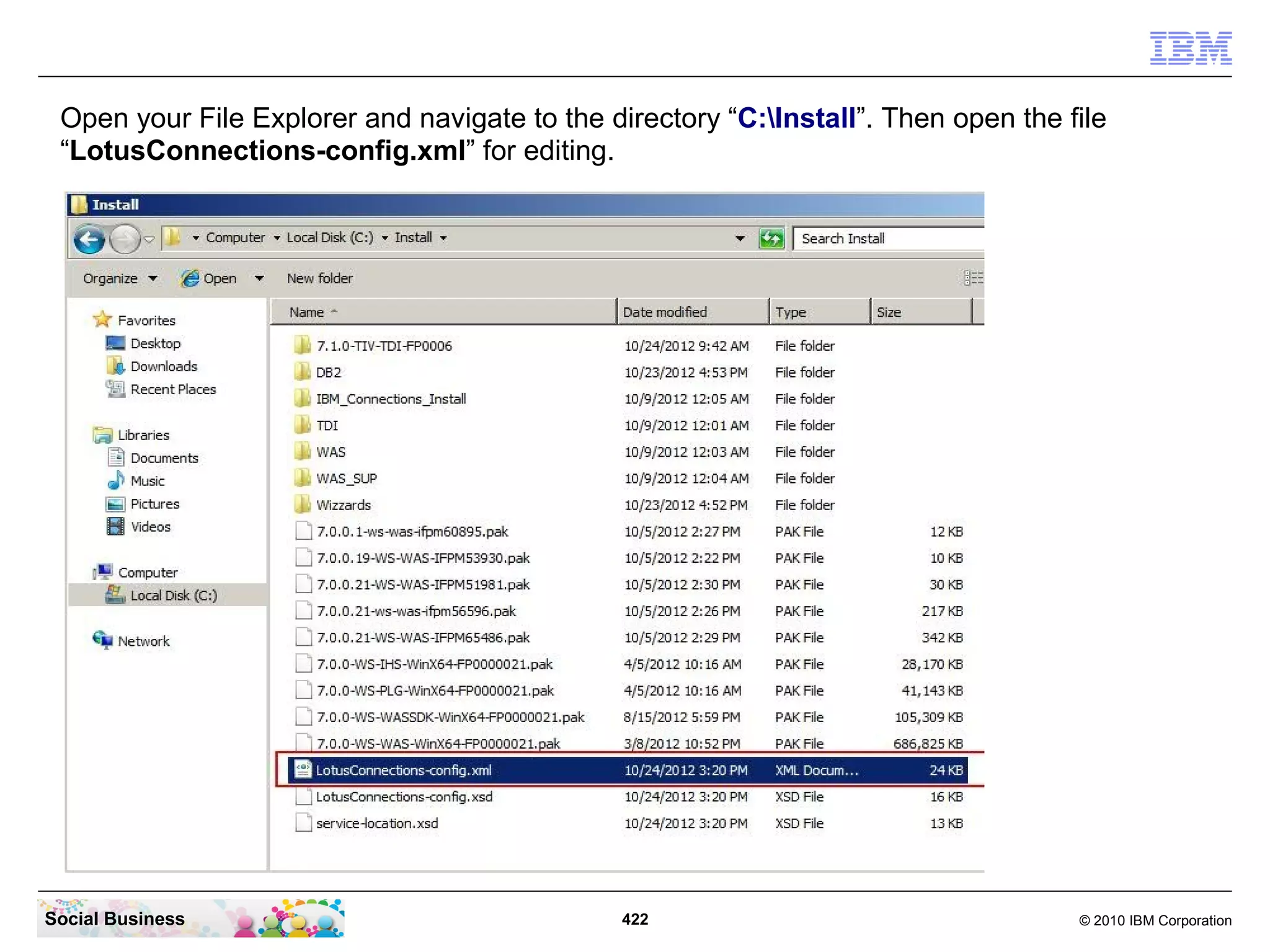Sort by the Size column header
Screen dimensions: 1270x952
point(921,312)
